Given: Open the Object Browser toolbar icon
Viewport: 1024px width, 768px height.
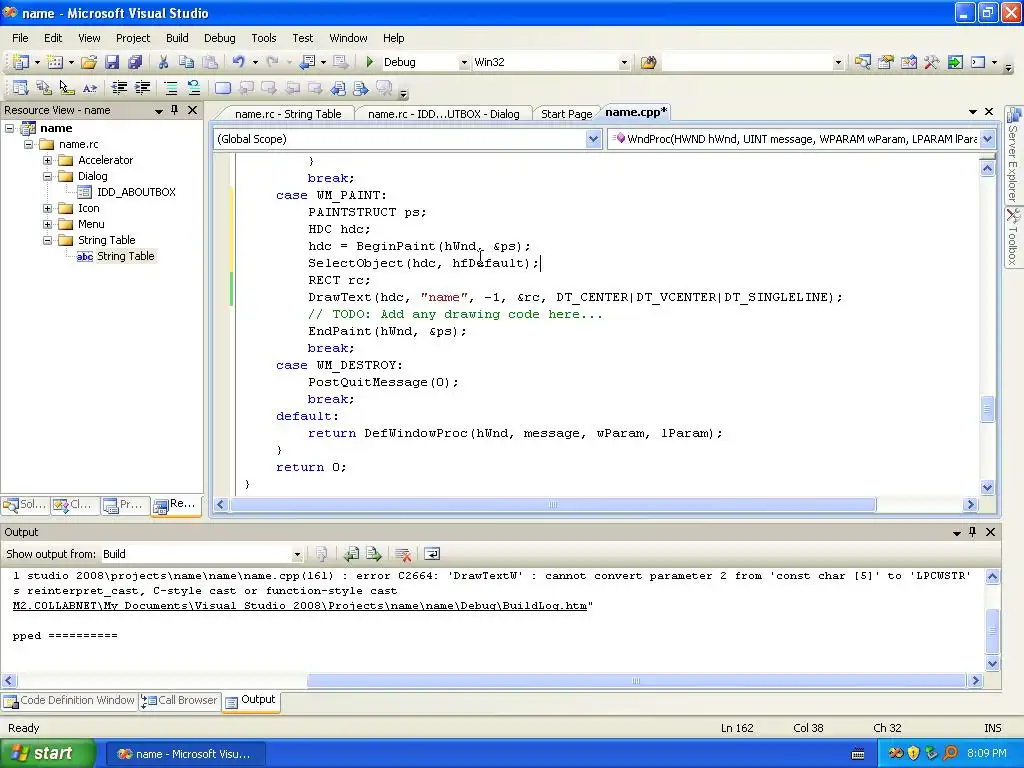Looking at the screenshot, I should pyautogui.click(x=908, y=62).
